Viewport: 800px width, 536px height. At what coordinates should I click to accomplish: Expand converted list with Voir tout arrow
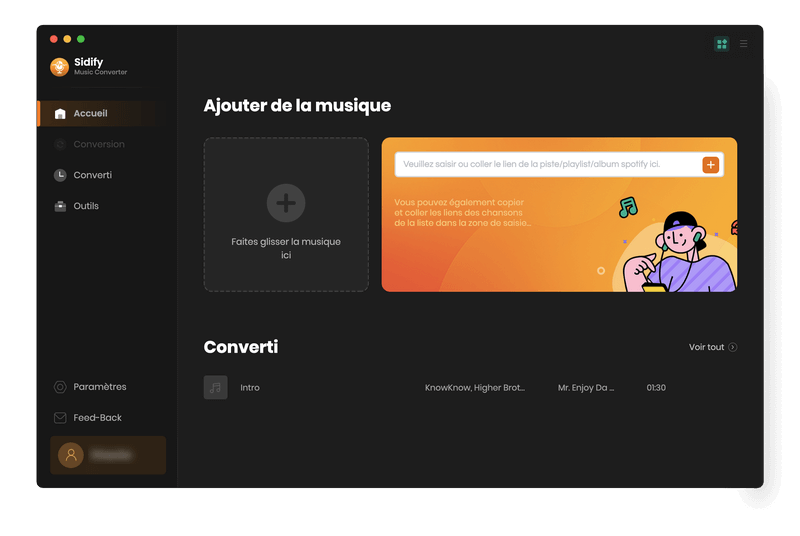coord(733,347)
